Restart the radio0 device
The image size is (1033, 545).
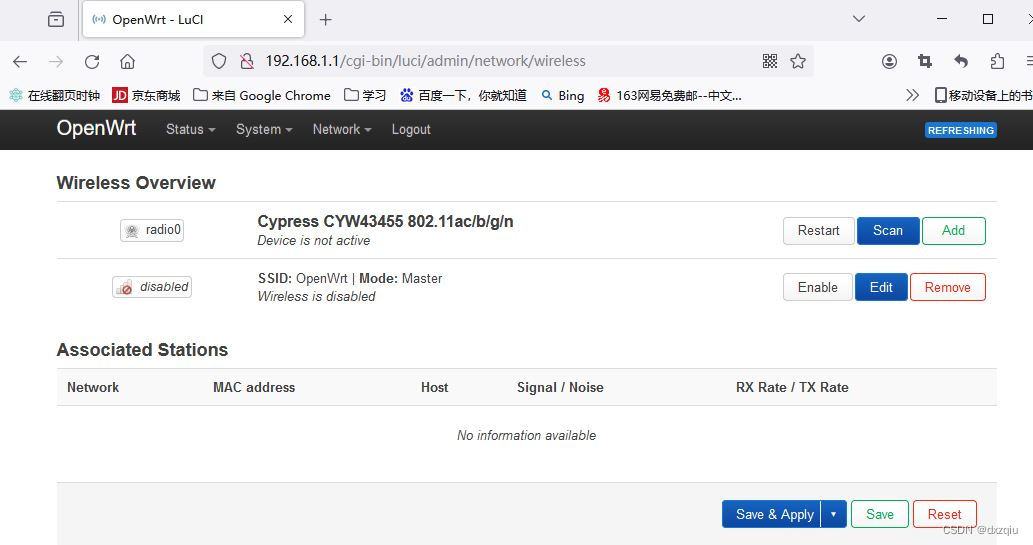point(818,231)
